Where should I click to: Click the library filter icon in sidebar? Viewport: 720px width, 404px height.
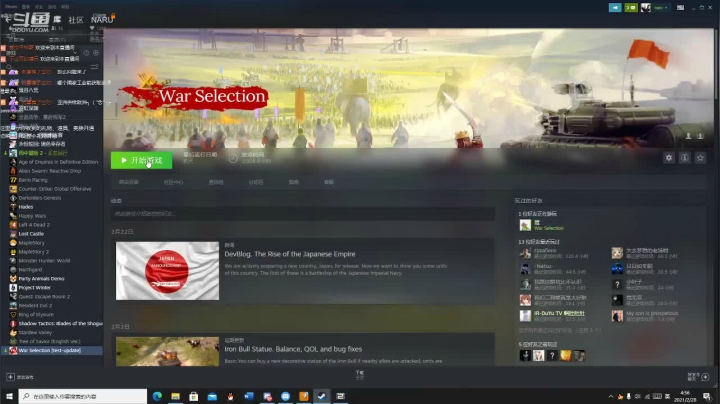tap(94, 67)
